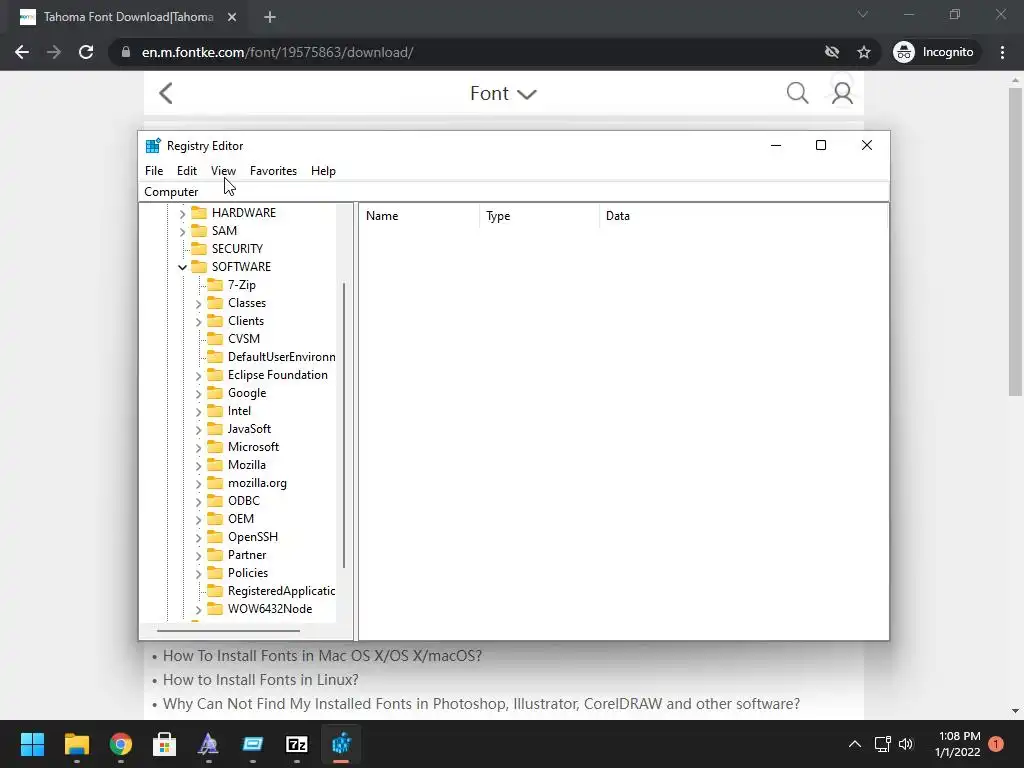Click the Chrome URL address bar

coord(472,52)
